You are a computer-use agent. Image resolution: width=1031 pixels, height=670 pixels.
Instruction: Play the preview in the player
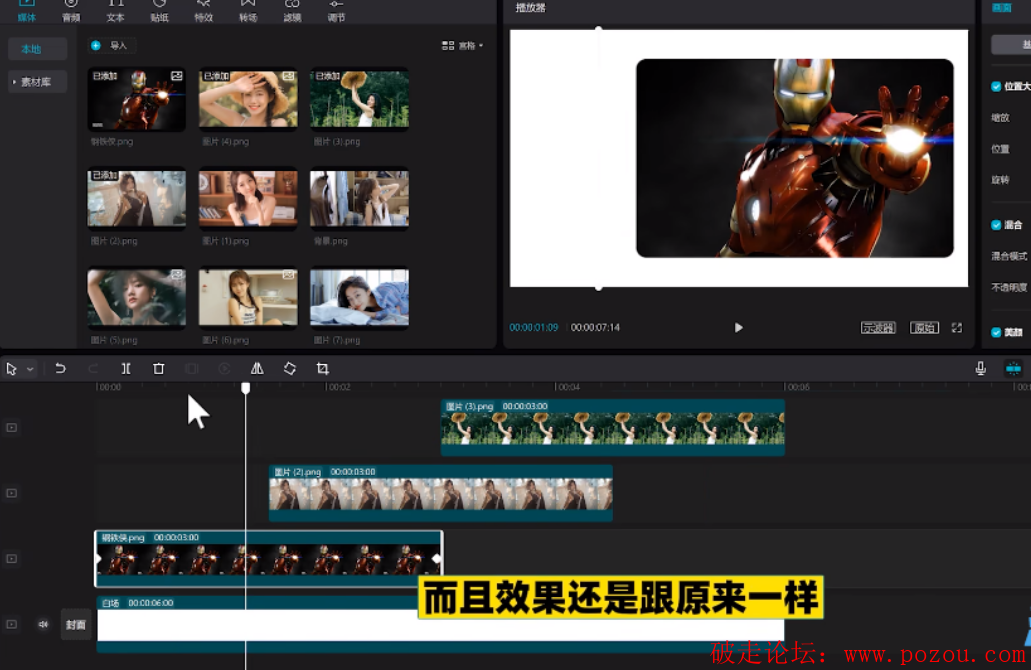coord(738,328)
